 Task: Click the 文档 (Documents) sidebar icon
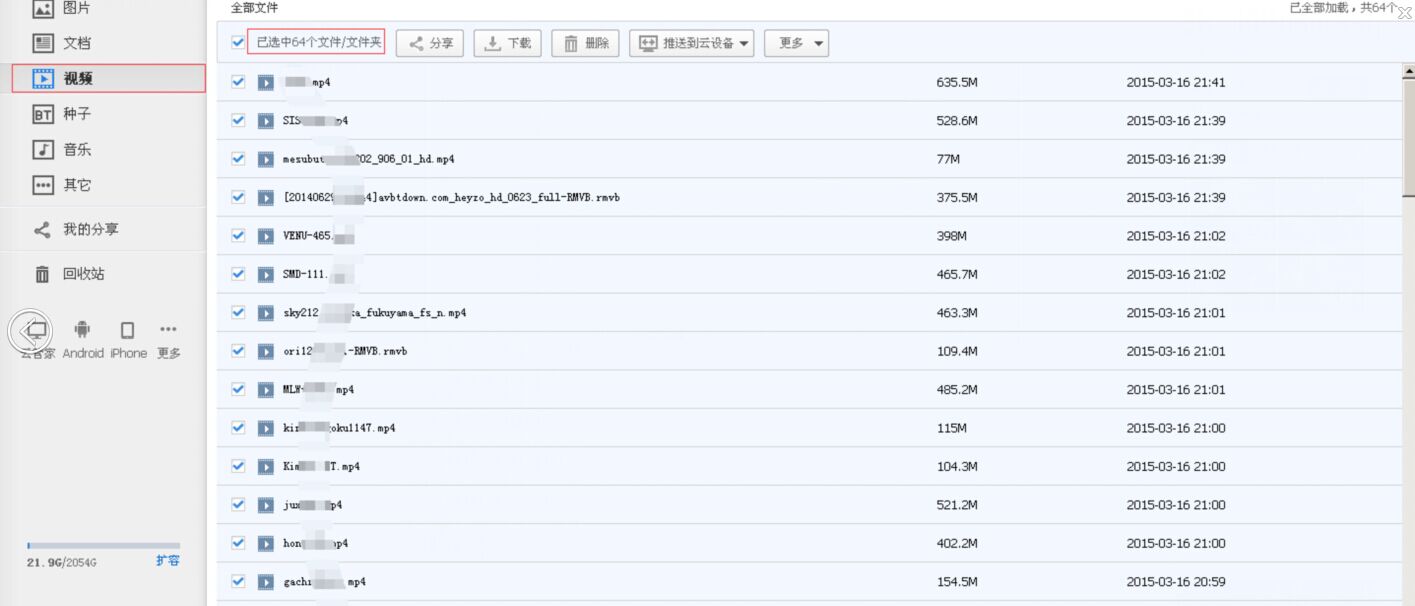pos(43,43)
